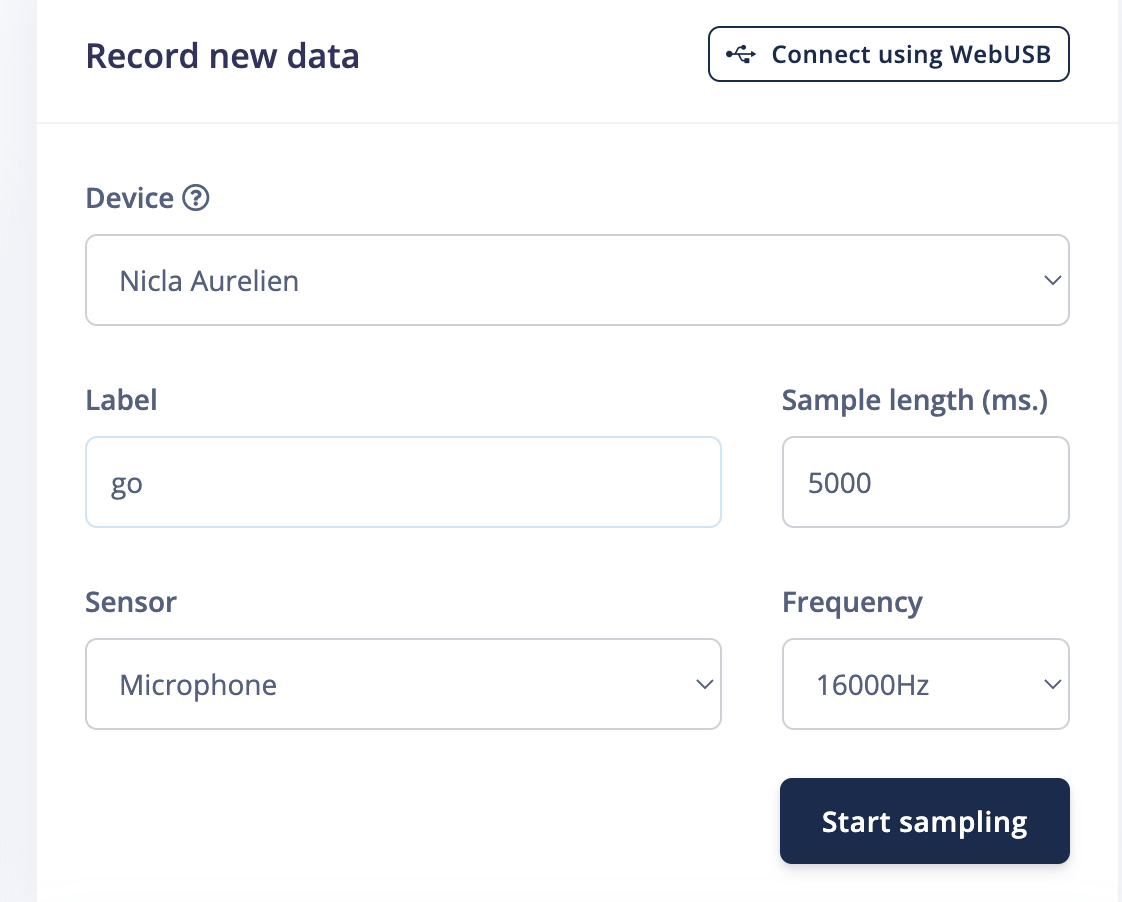Click the 'Nicla Aurelien' text in Device selector
The height and width of the screenshot is (902, 1122).
tap(209, 281)
